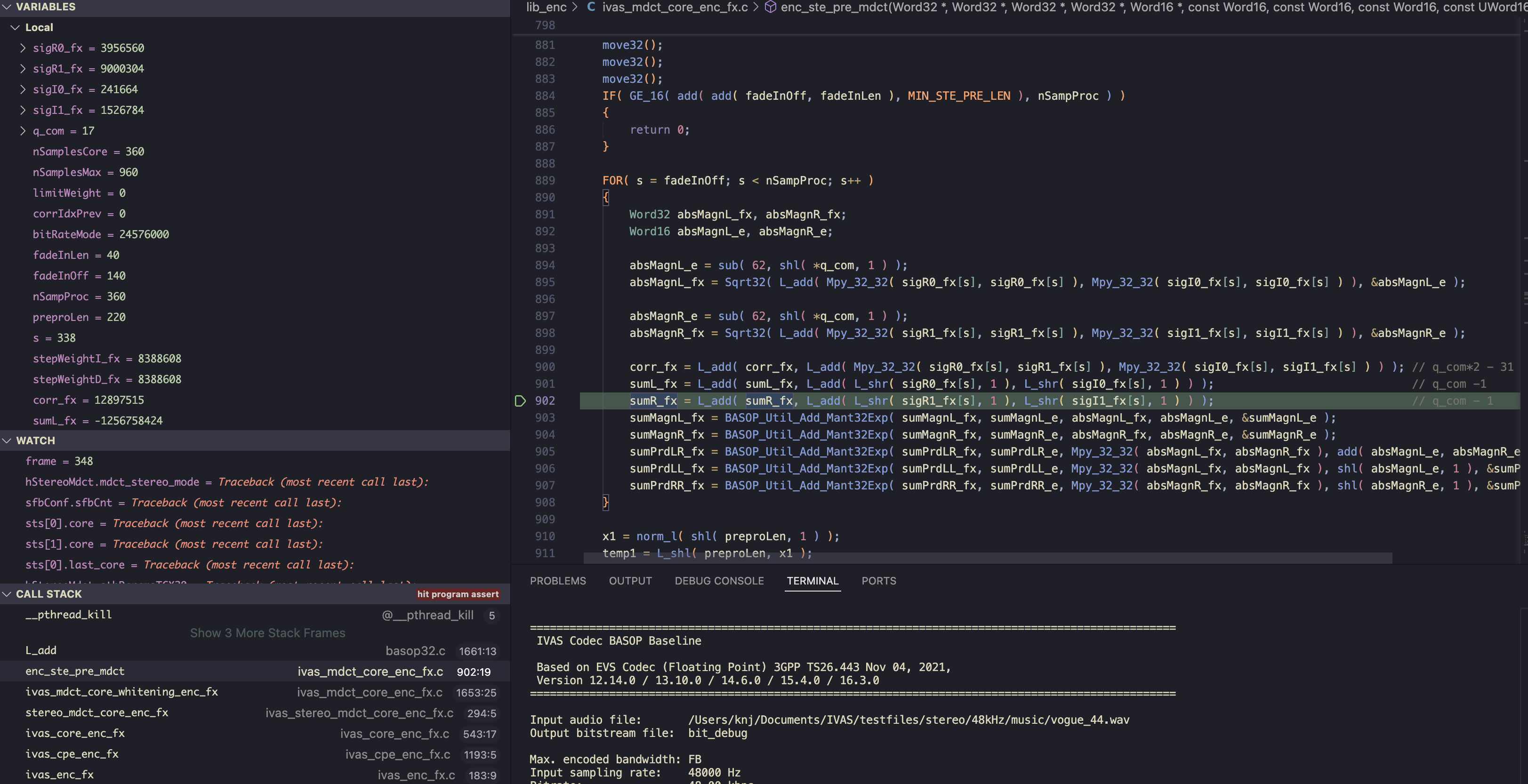Collapse the VARIABLES section chevron
The height and width of the screenshot is (784, 1528).
[7, 7]
